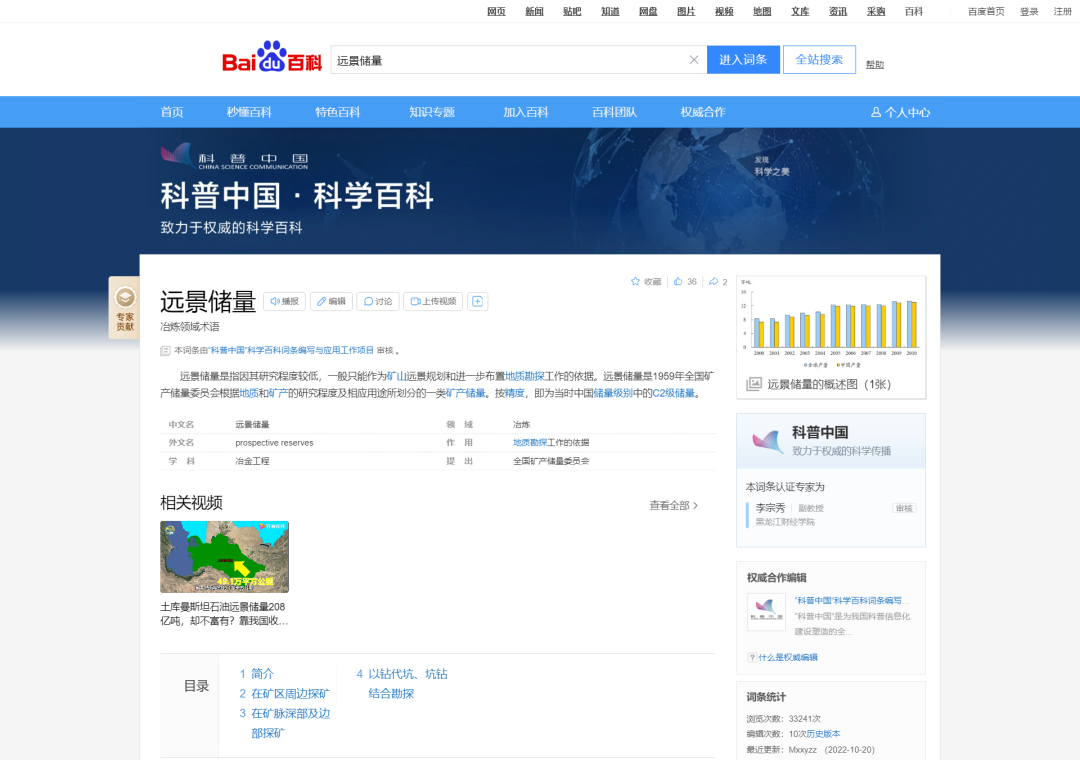Open the 矿产储量 link in summary
The height and width of the screenshot is (760, 1080).
tap(466, 393)
